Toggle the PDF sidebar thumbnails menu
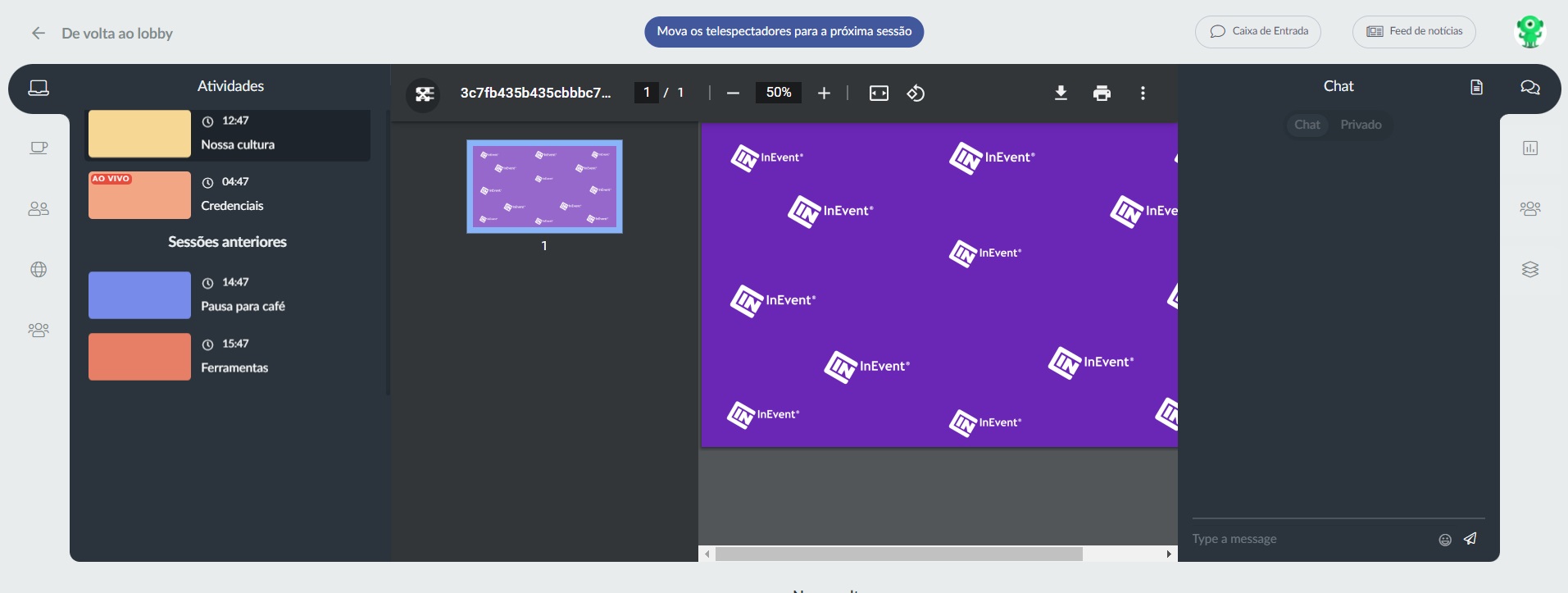Viewport: 1568px width, 593px height. [424, 94]
